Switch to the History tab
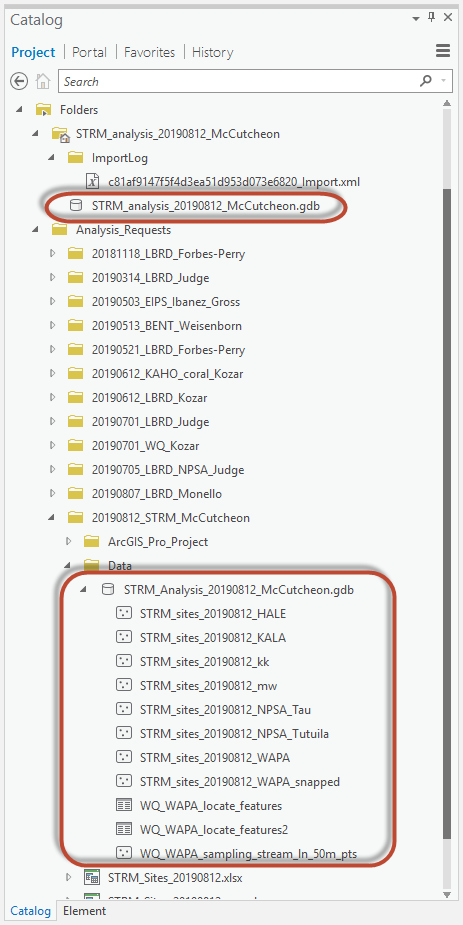 click(x=212, y=52)
